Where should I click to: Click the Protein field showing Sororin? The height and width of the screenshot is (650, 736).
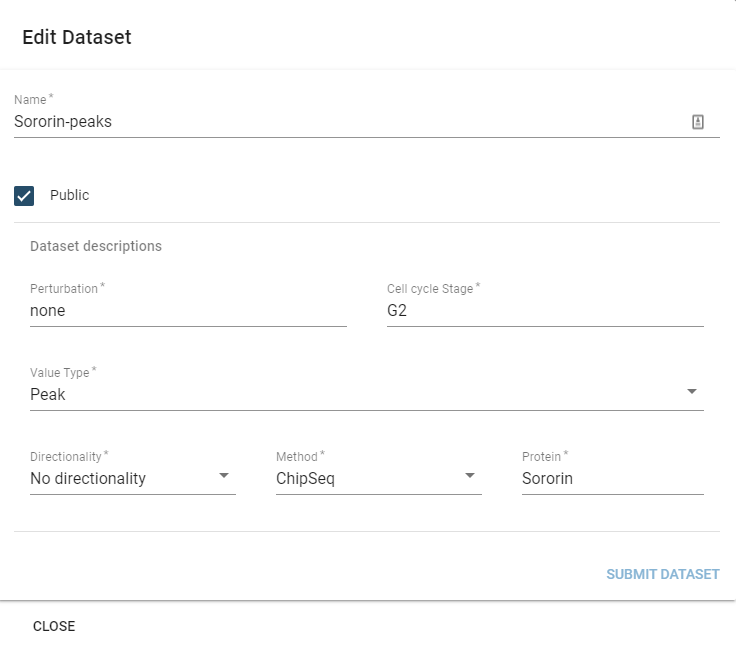tap(612, 479)
